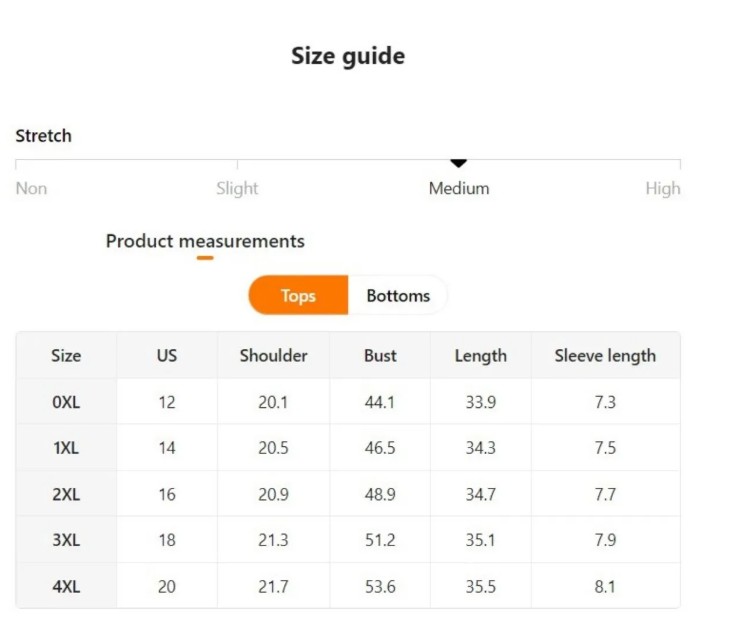Viewport: 741px width, 628px height.
Task: Click the High stretch label
Action: pos(663,188)
